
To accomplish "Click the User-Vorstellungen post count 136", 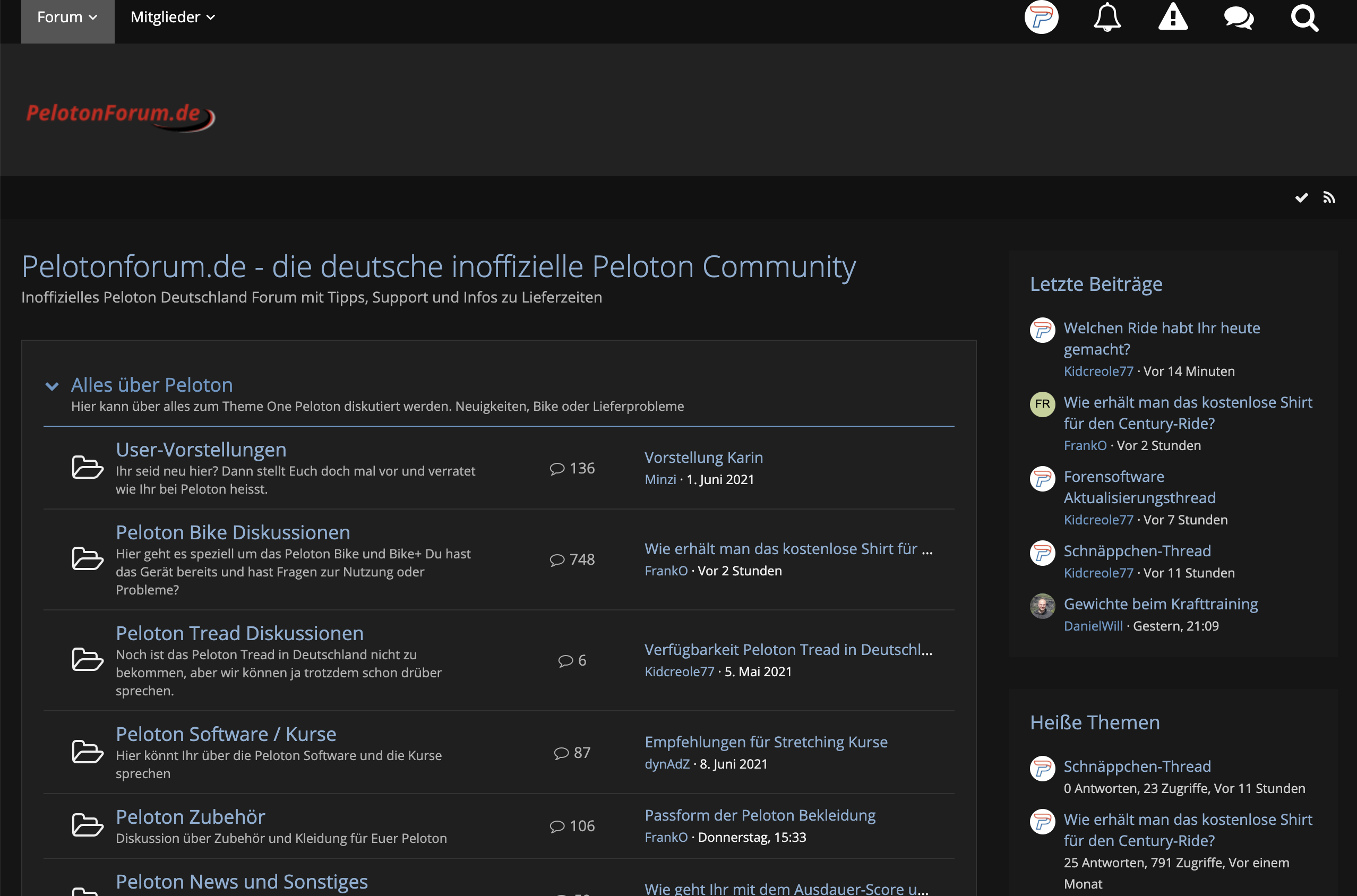I will [572, 469].
